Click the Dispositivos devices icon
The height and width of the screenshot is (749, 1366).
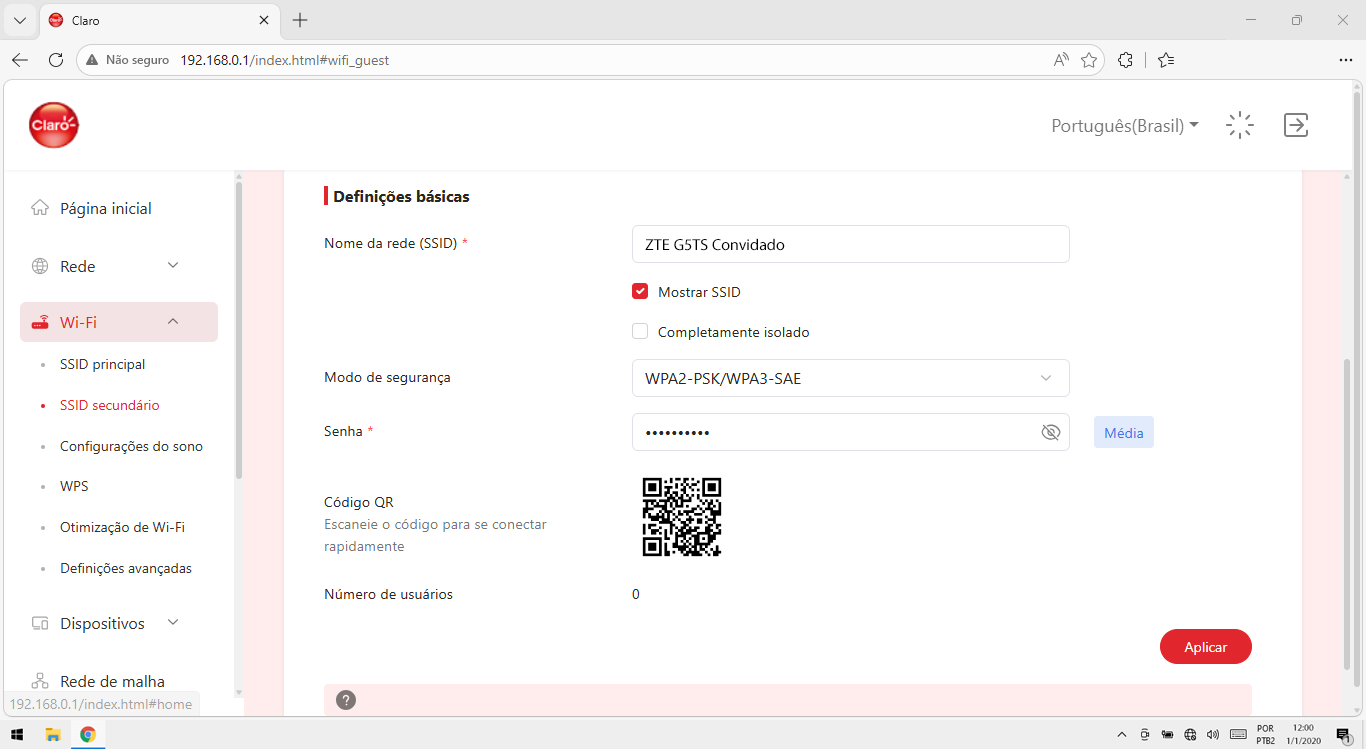[x=40, y=623]
